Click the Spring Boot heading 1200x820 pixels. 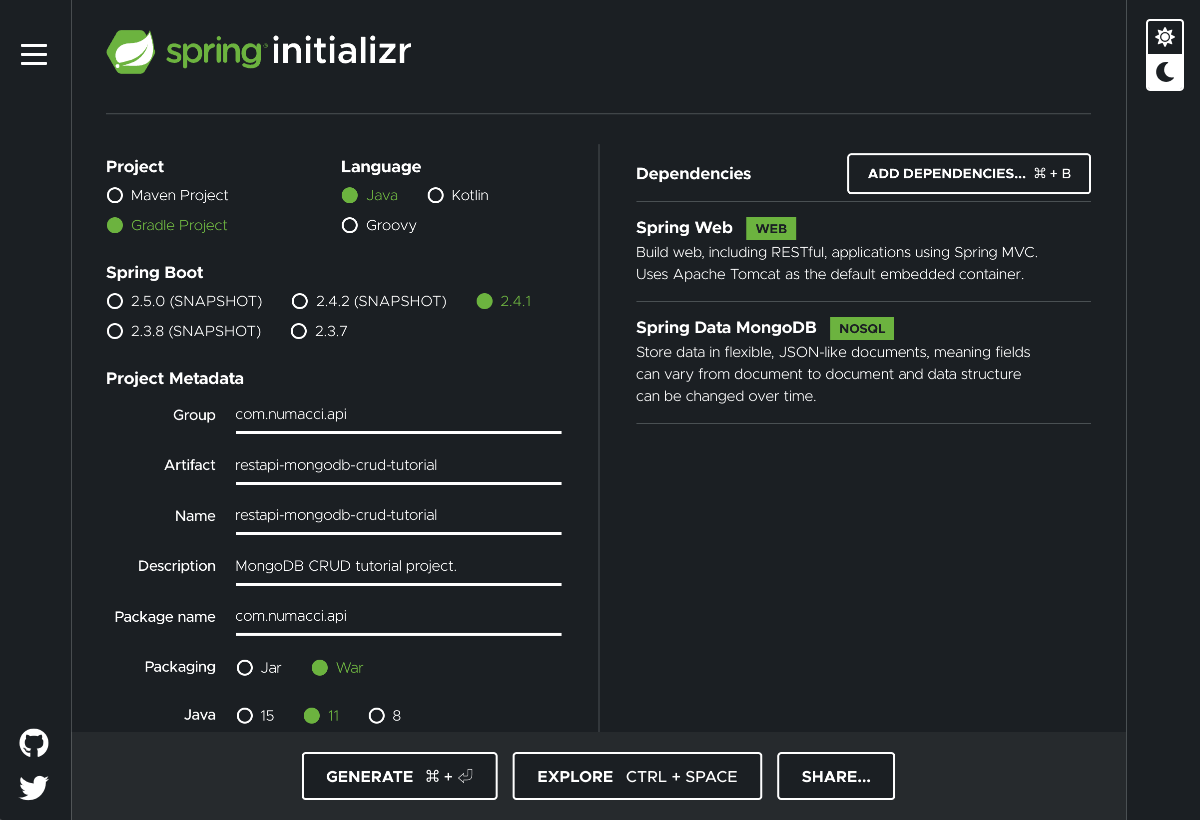click(154, 273)
